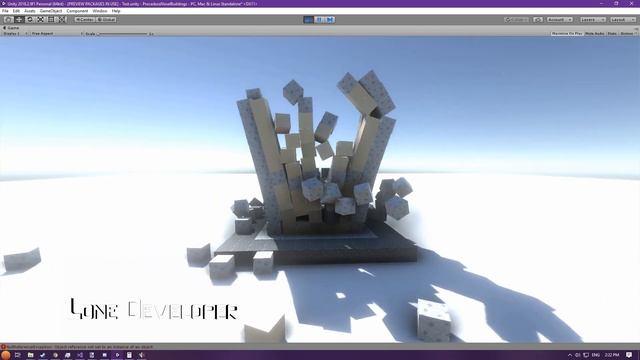
Task: Open the network icon in system tray
Action: click(586, 355)
